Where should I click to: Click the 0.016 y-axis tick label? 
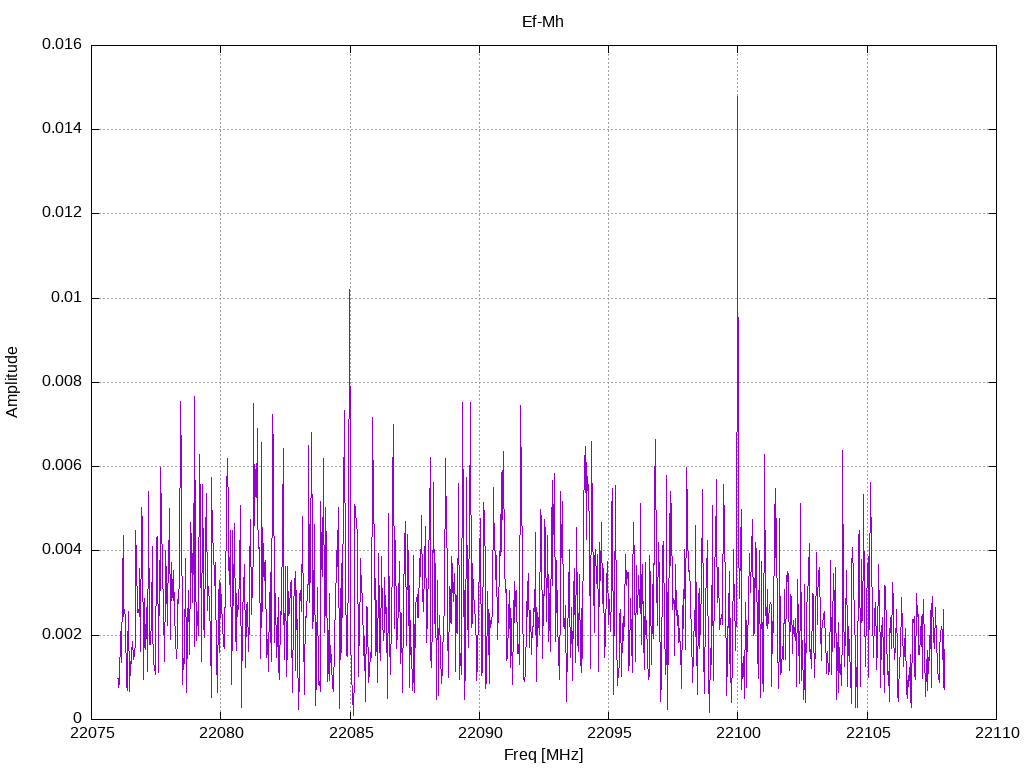(x=61, y=45)
